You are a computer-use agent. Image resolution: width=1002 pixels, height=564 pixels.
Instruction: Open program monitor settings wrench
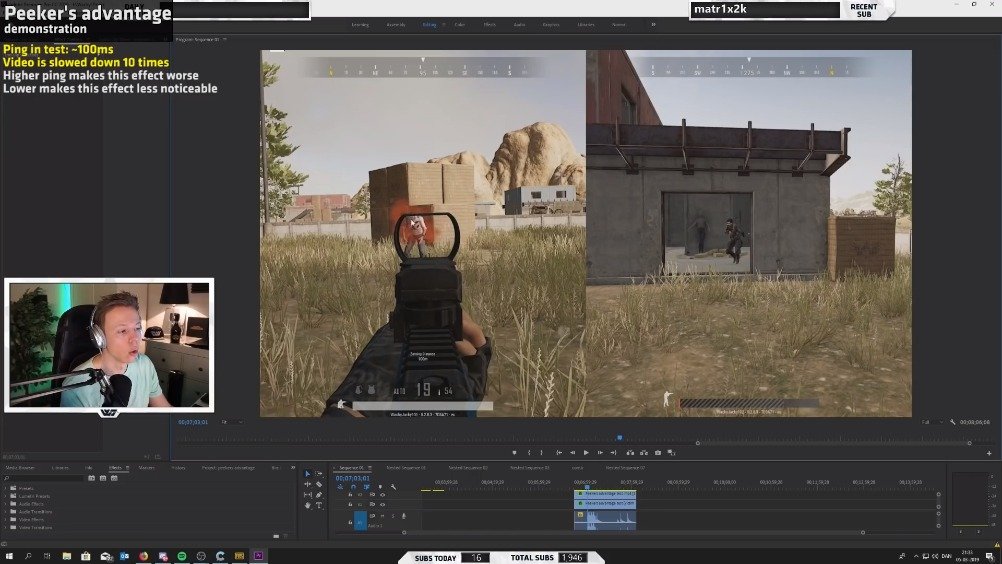(x=953, y=422)
